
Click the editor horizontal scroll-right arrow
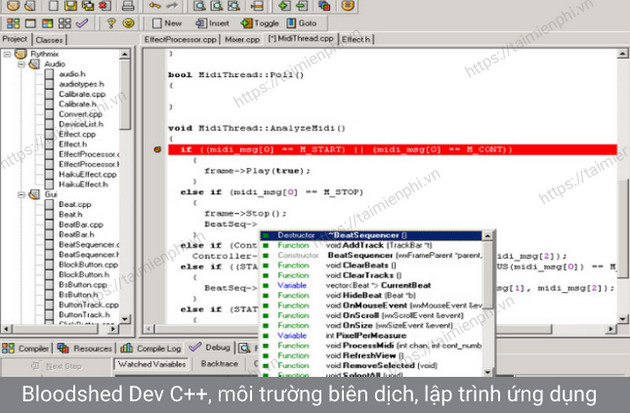coord(611,329)
